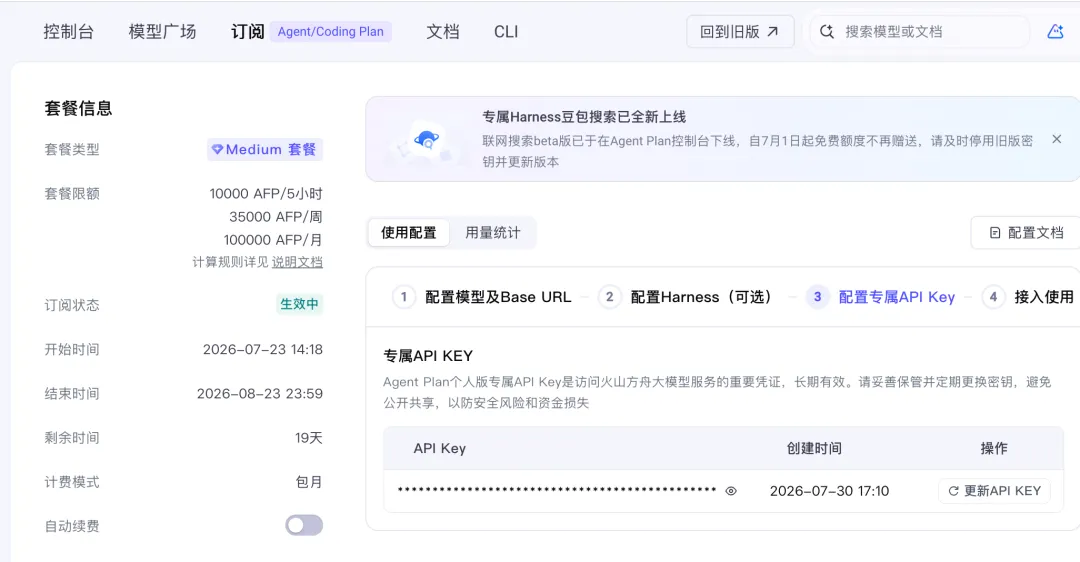1080x562 pixels.
Task: Click the 回到旧版 button
Action: [740, 32]
